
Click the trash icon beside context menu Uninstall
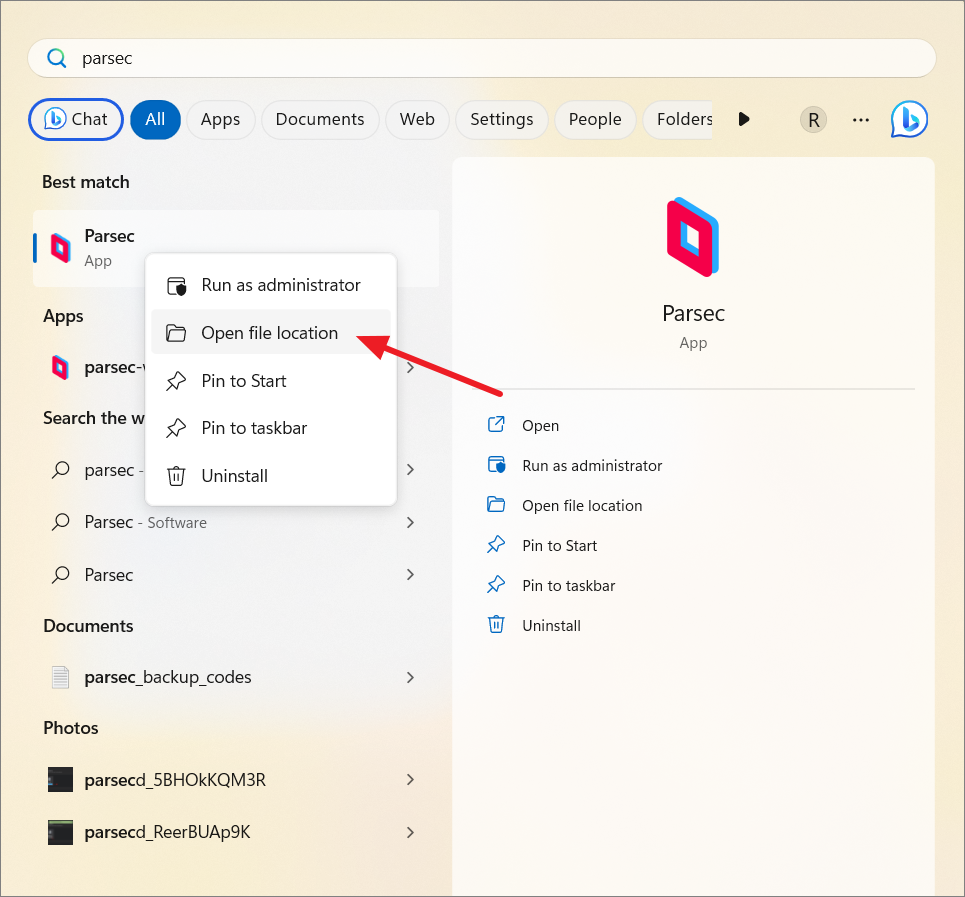(x=176, y=476)
